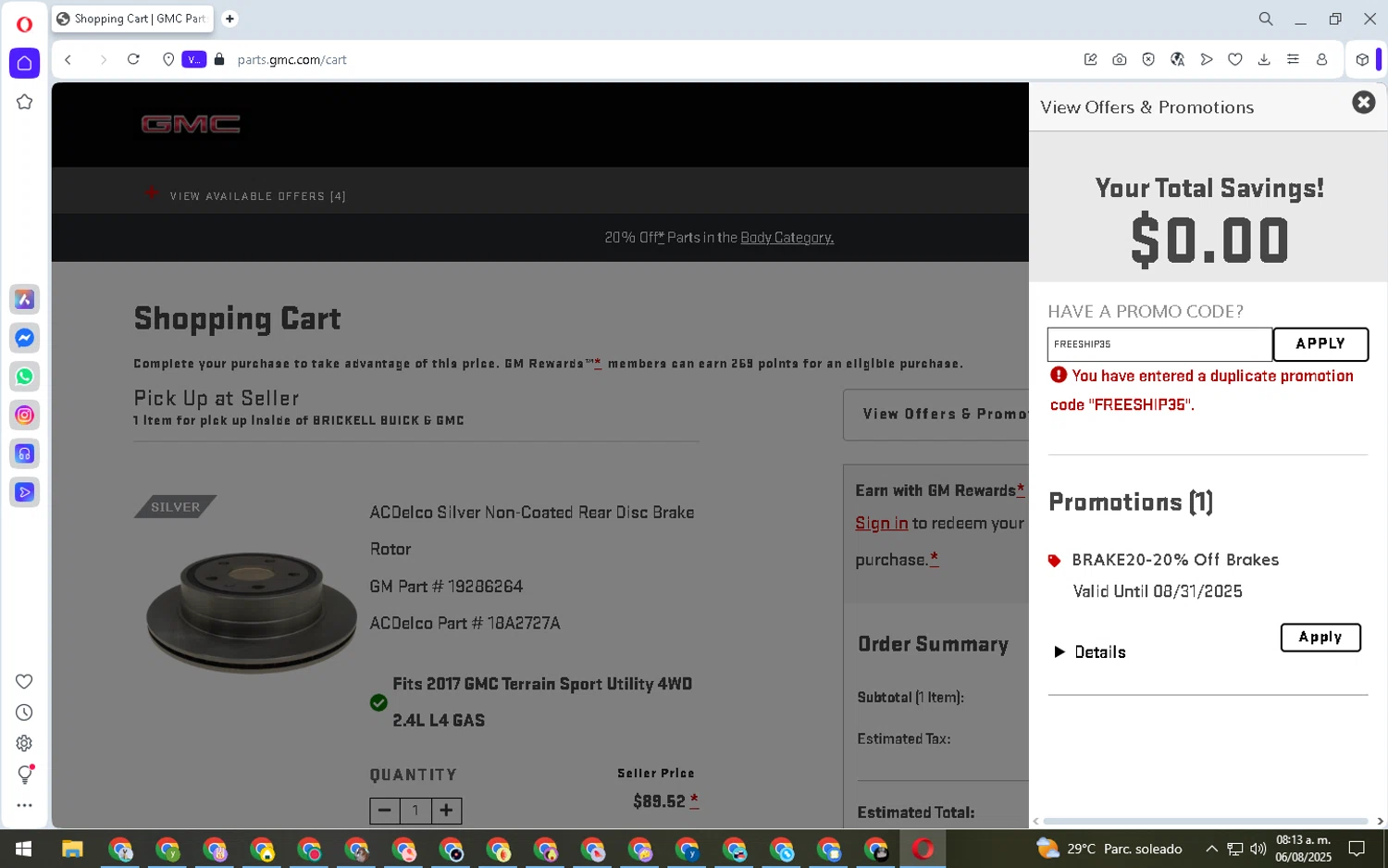Open Messenger in the Opera sidebar
Image resolution: width=1388 pixels, height=868 pixels.
tap(24, 338)
